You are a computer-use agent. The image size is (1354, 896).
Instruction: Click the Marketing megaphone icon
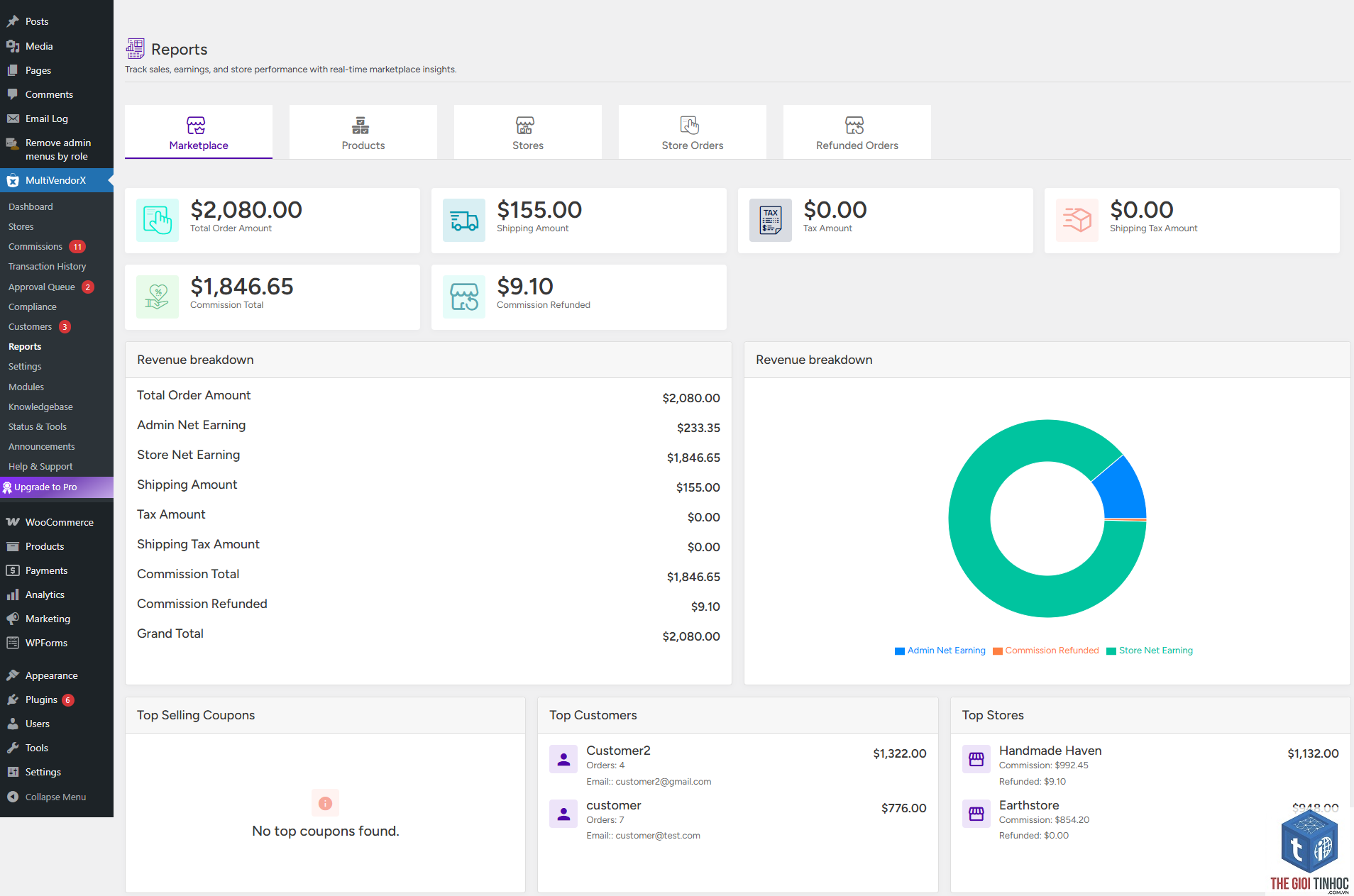tap(13, 619)
